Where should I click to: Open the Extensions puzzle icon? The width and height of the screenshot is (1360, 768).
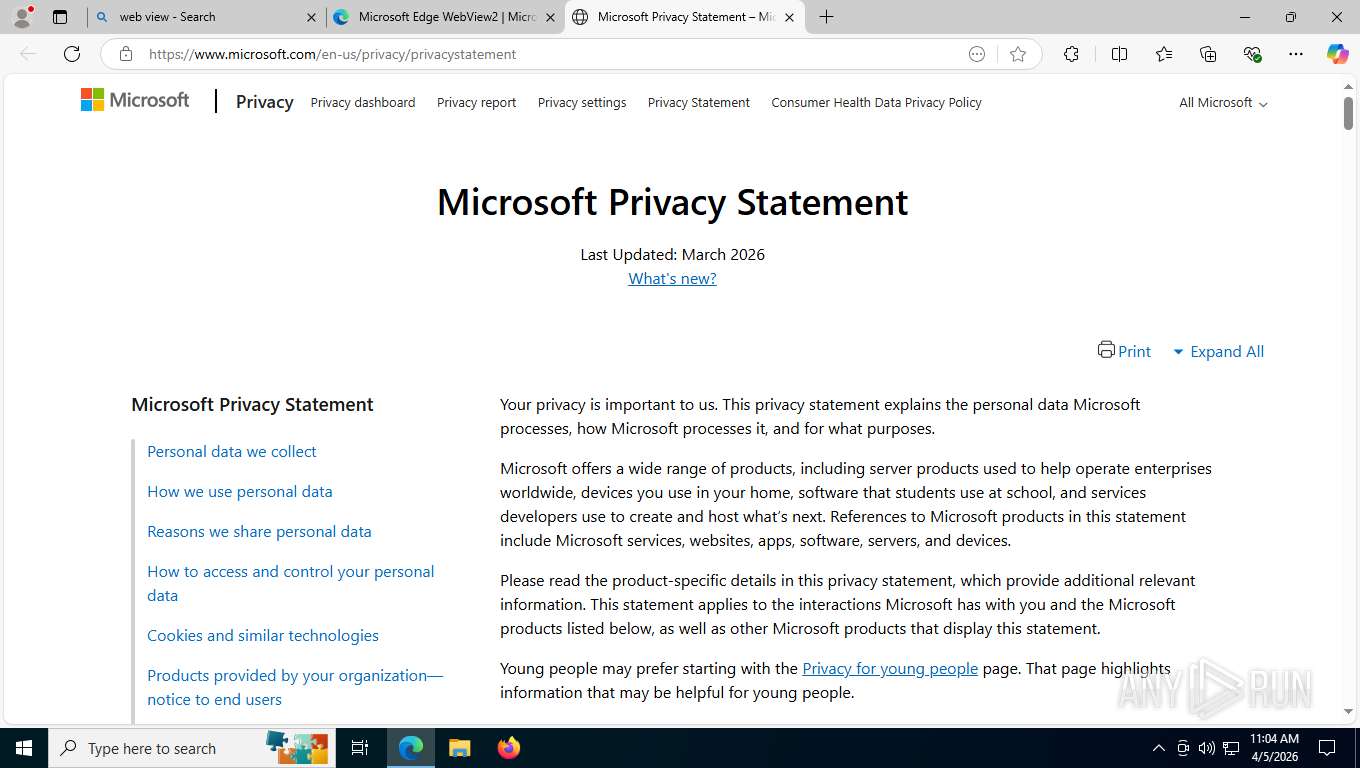tap(1071, 54)
